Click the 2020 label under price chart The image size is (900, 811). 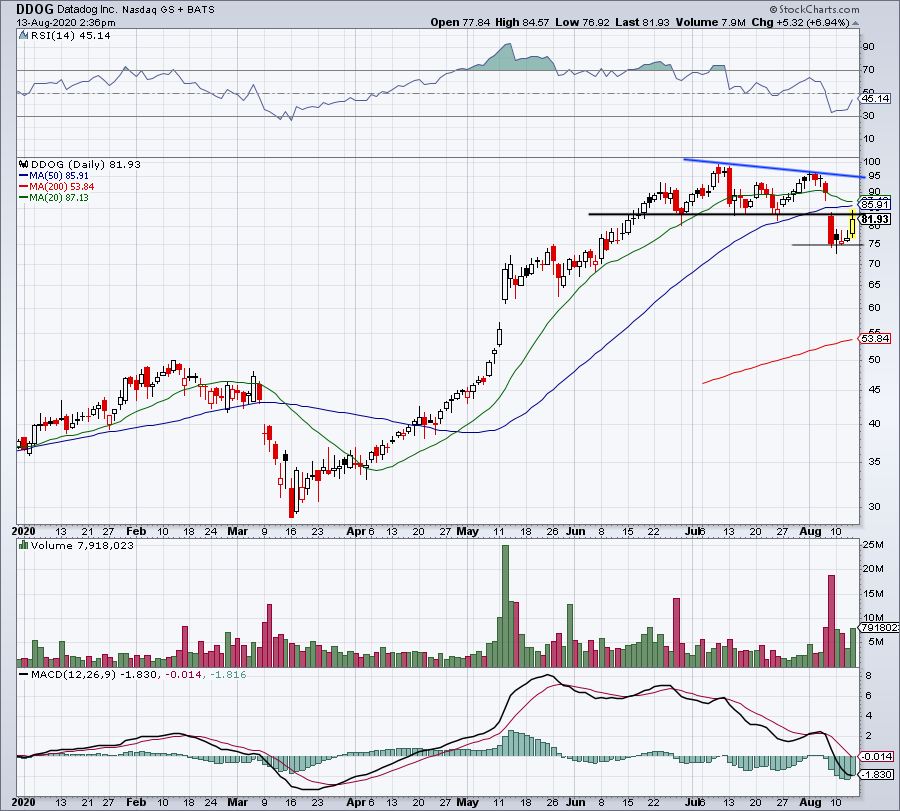24,531
